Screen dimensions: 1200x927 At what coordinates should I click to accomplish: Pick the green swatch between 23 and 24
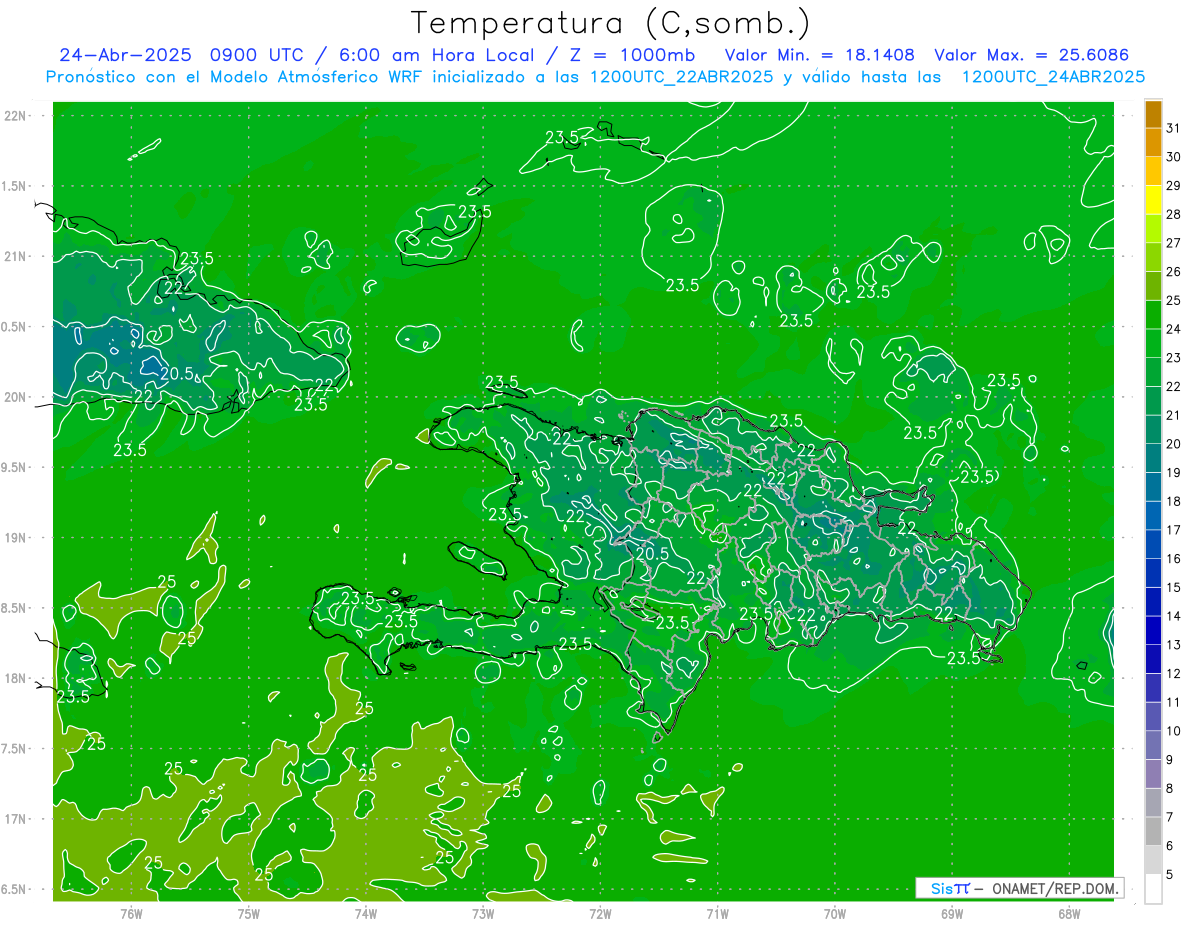tap(1153, 344)
